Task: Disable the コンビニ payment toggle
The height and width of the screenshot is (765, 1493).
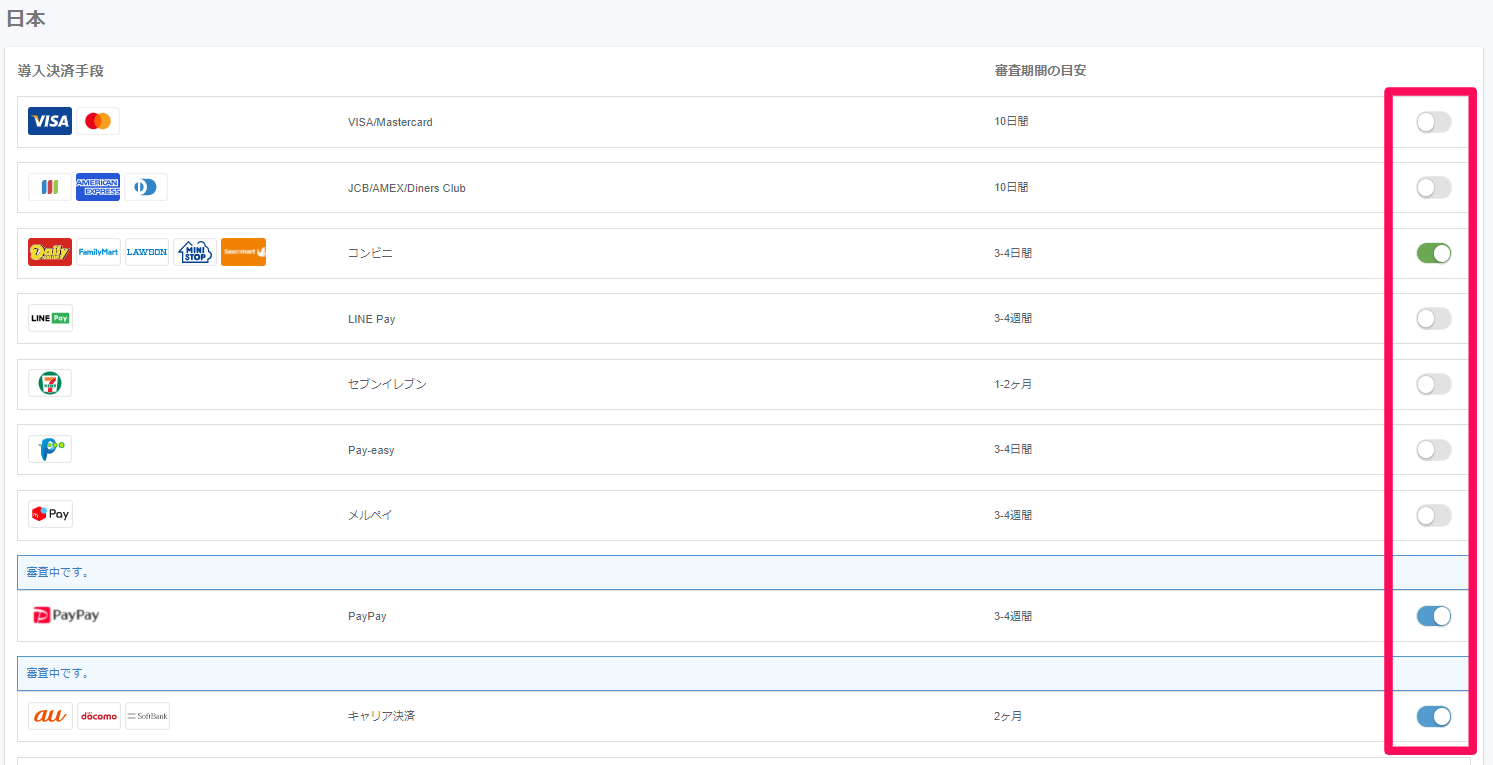Action: pyautogui.click(x=1433, y=253)
